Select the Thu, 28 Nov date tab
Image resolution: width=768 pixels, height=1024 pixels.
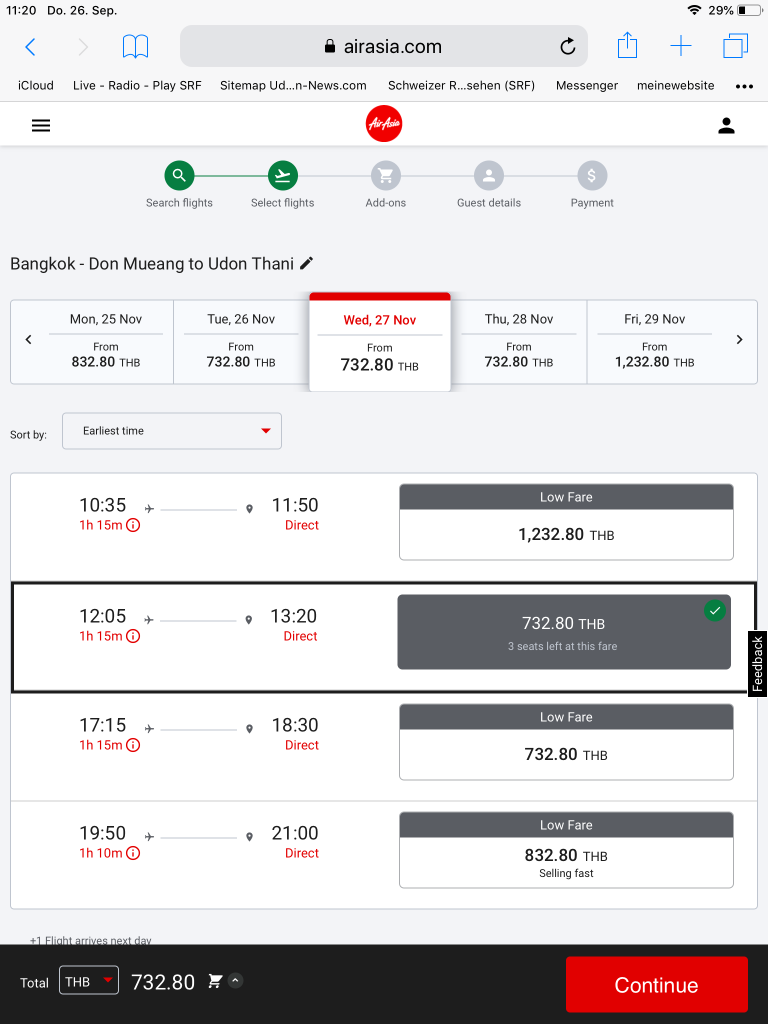[519, 341]
